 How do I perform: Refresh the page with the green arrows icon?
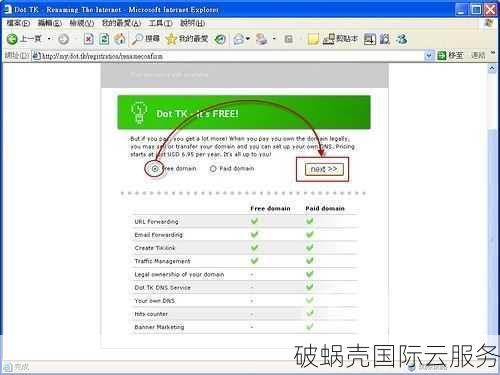click(104, 39)
